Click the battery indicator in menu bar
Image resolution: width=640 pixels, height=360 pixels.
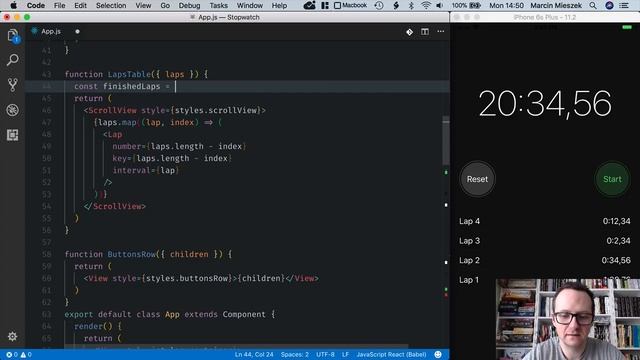click(466, 5)
